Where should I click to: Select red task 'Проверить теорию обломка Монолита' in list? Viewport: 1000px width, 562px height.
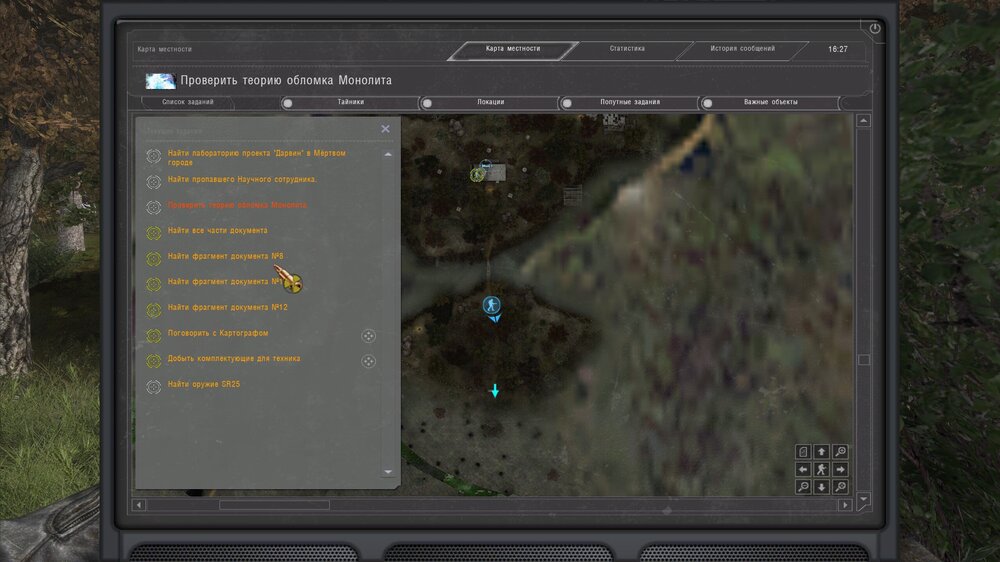pyautogui.click(x=237, y=205)
